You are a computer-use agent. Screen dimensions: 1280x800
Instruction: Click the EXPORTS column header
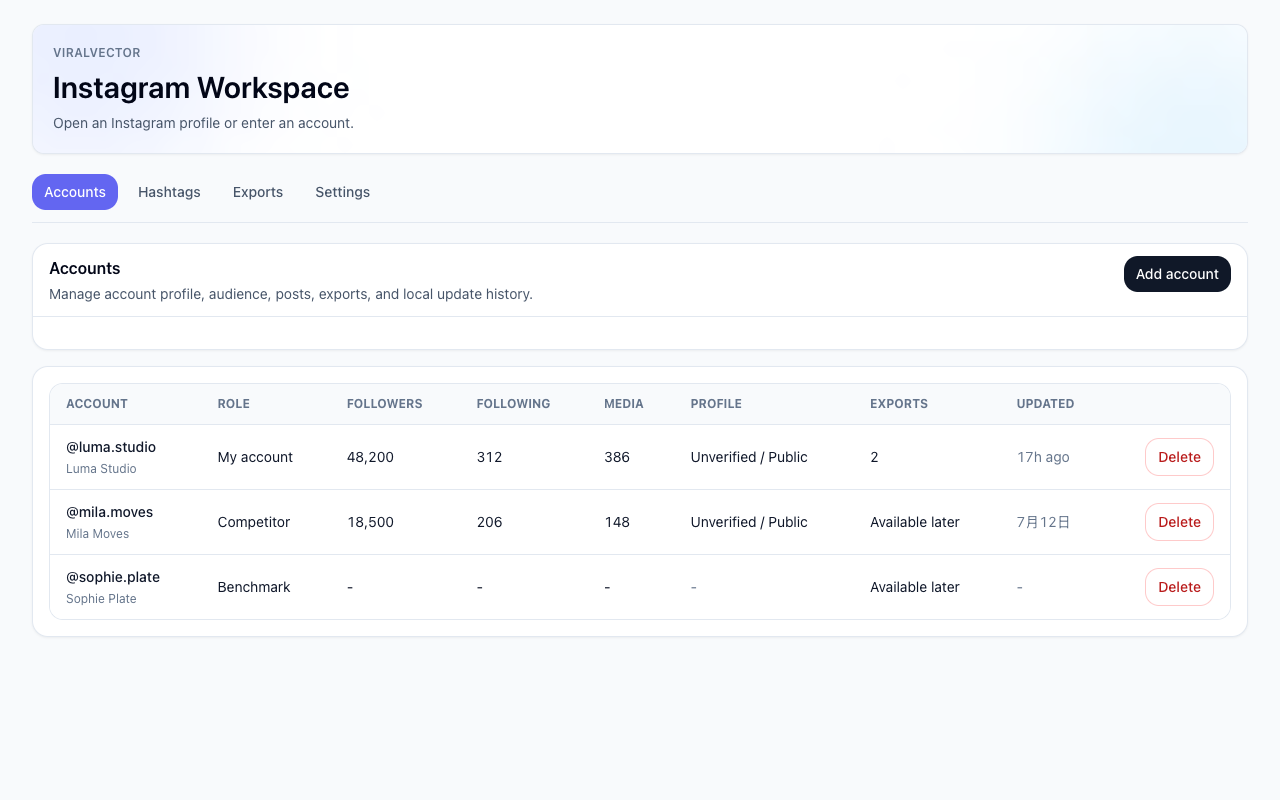(x=899, y=404)
